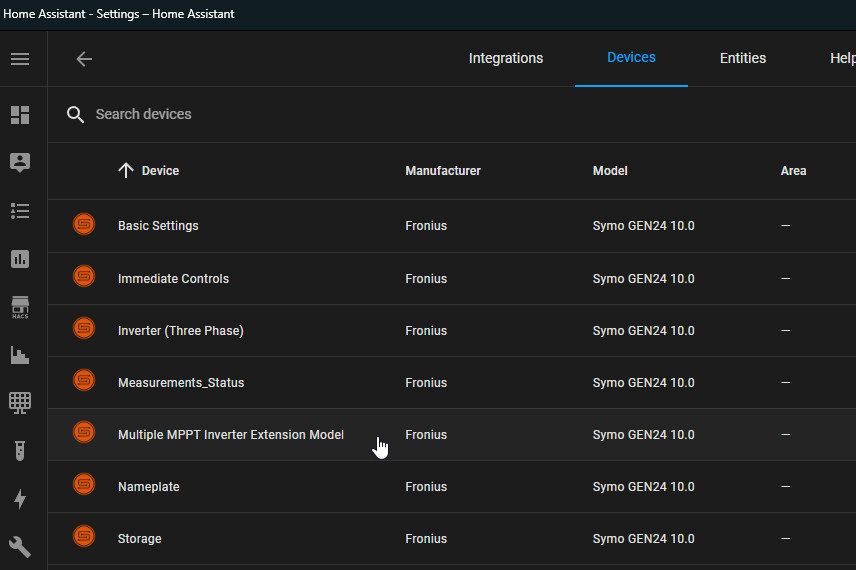Open the Inverter (Three Phase) device
The height and width of the screenshot is (570, 856).
(180, 330)
